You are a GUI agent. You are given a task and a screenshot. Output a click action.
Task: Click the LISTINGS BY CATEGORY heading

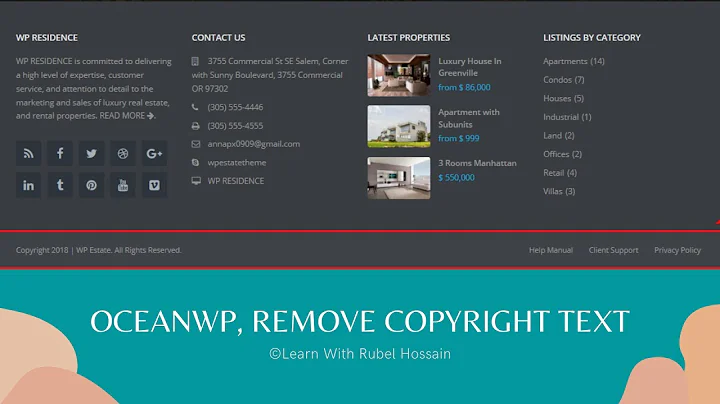click(591, 38)
